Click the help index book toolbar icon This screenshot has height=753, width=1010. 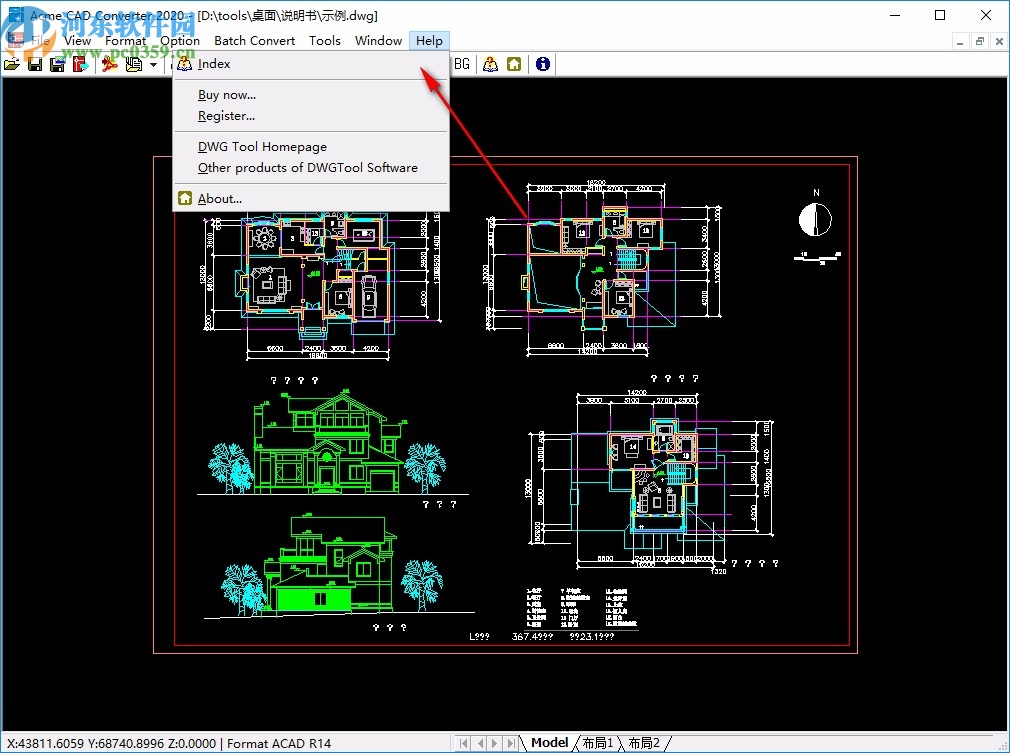[491, 64]
